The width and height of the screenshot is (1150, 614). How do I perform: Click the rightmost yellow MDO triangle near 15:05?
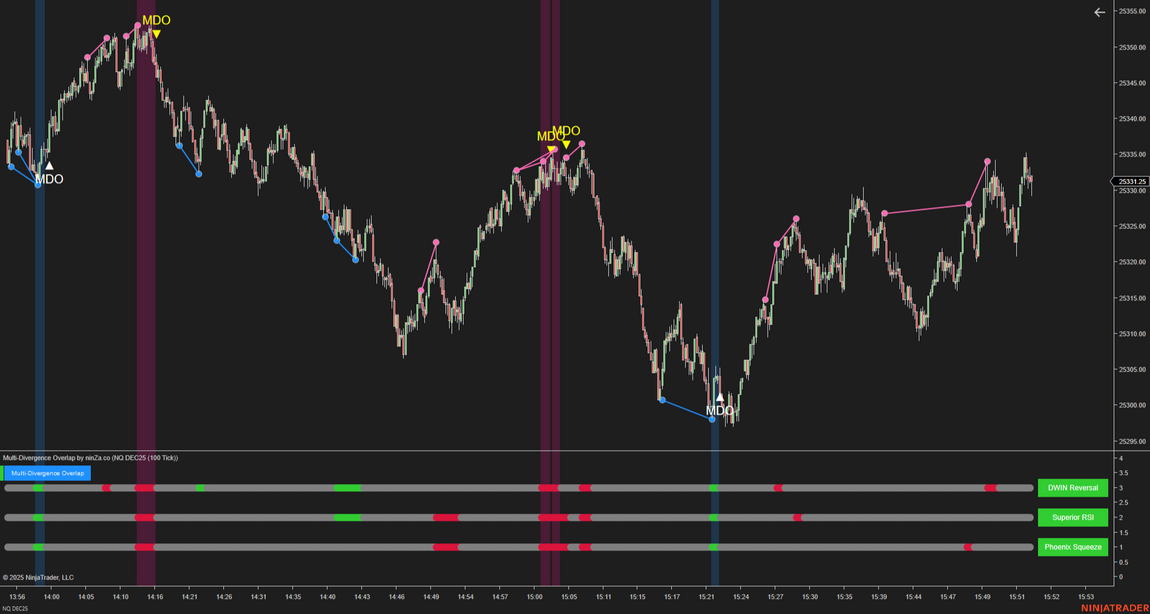click(566, 145)
